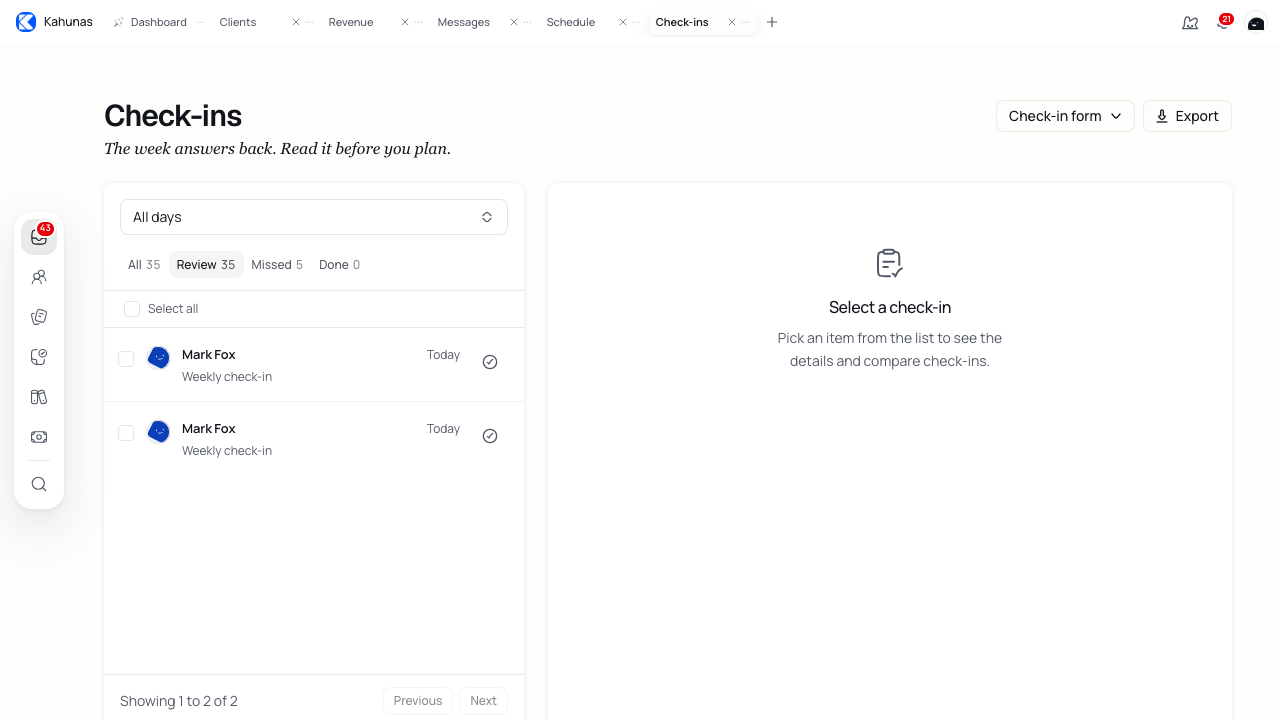1280x720 pixels.
Task: Open notifications with 21 badge
Action: tap(1223, 22)
